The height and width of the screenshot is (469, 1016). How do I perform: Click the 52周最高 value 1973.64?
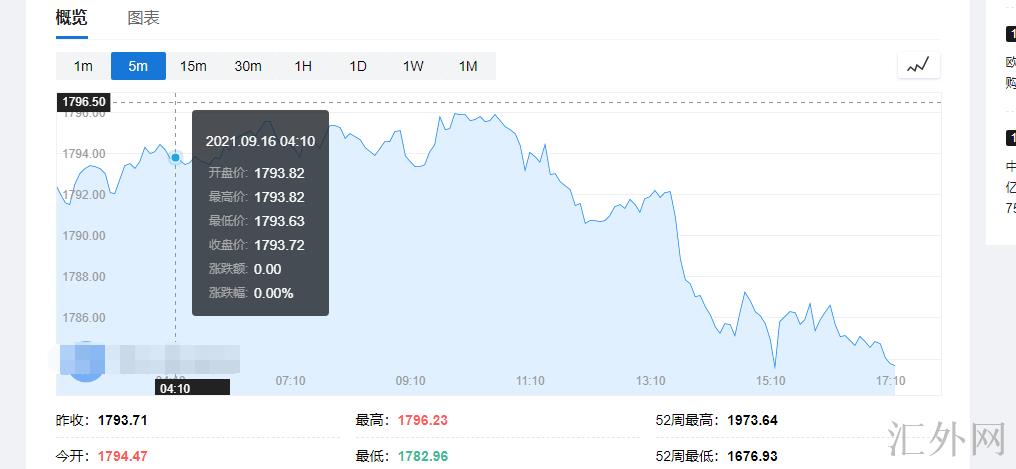[x=752, y=420]
